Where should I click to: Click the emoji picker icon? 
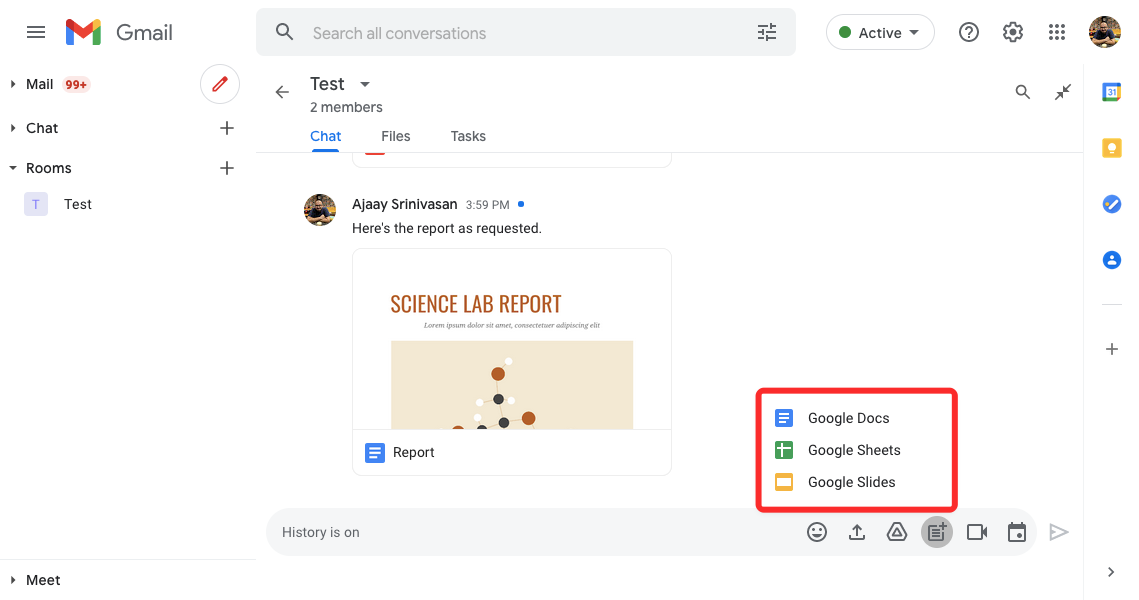(x=817, y=532)
